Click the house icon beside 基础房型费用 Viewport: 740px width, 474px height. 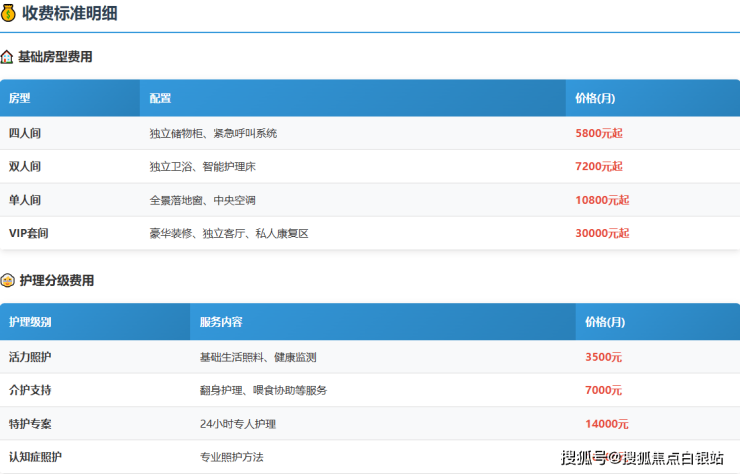(7, 58)
